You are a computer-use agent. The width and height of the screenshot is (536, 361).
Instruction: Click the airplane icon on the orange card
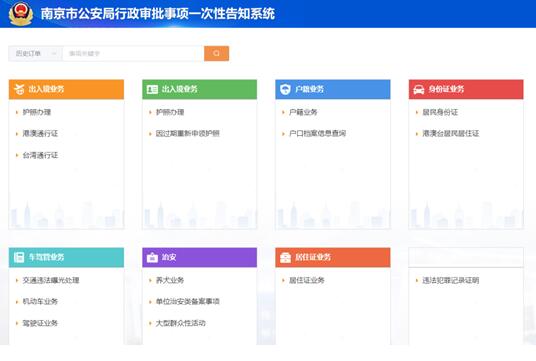[x=19, y=89]
